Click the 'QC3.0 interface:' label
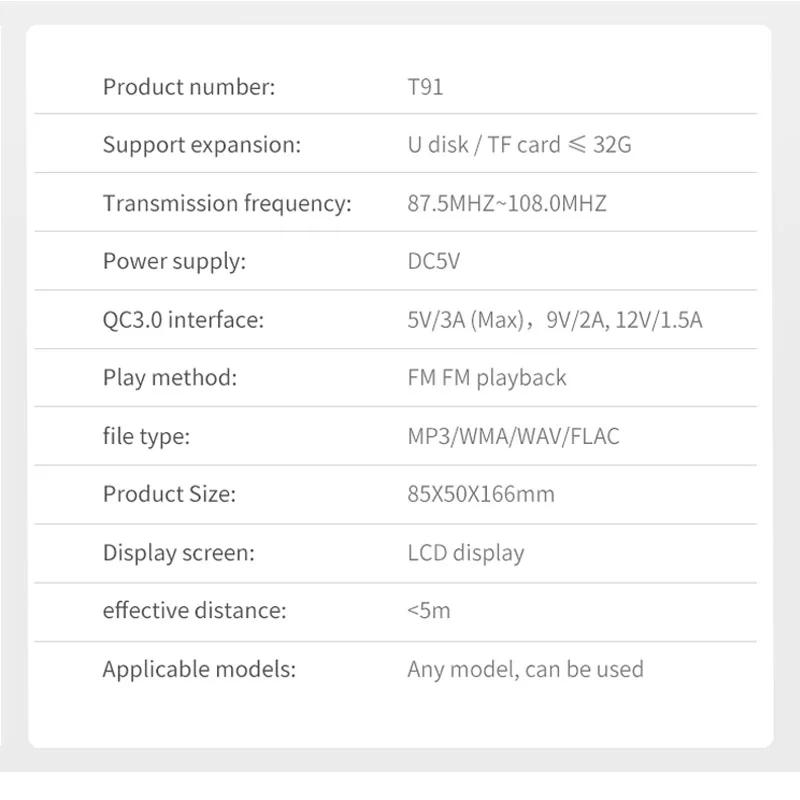Viewport: 800px width, 800px height. [183, 320]
